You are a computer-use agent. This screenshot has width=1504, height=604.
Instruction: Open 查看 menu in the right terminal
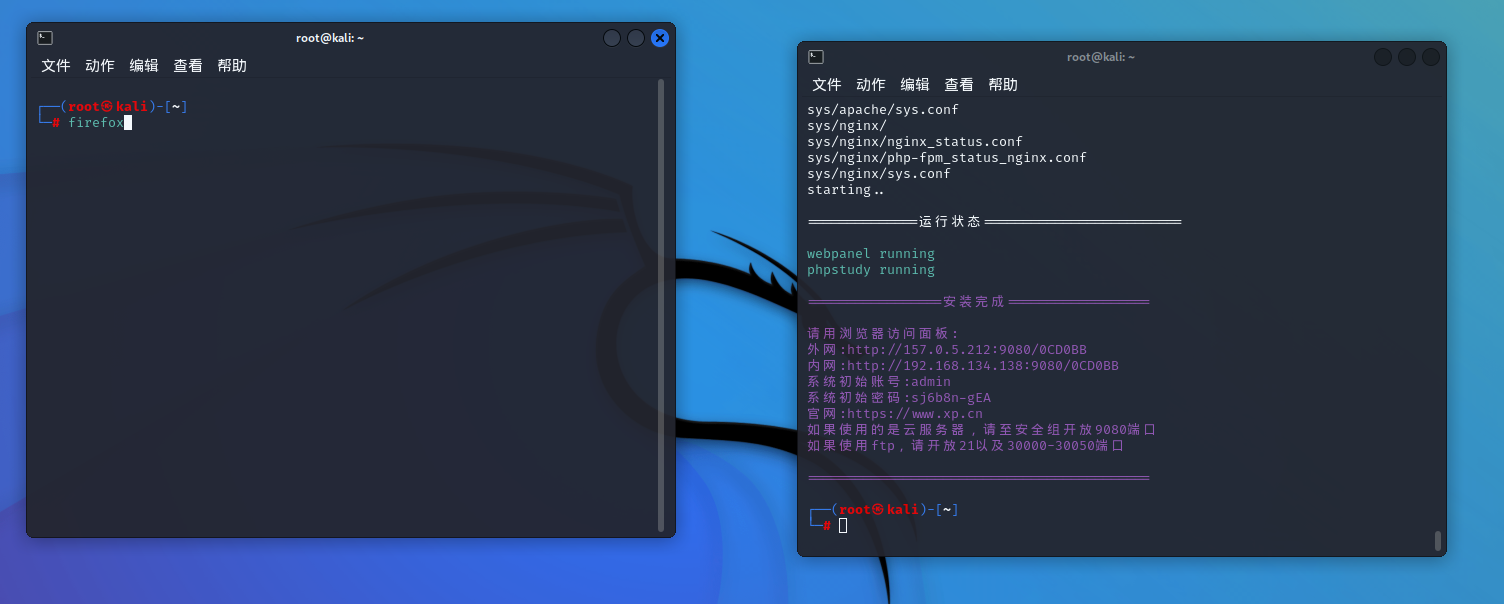click(x=959, y=84)
